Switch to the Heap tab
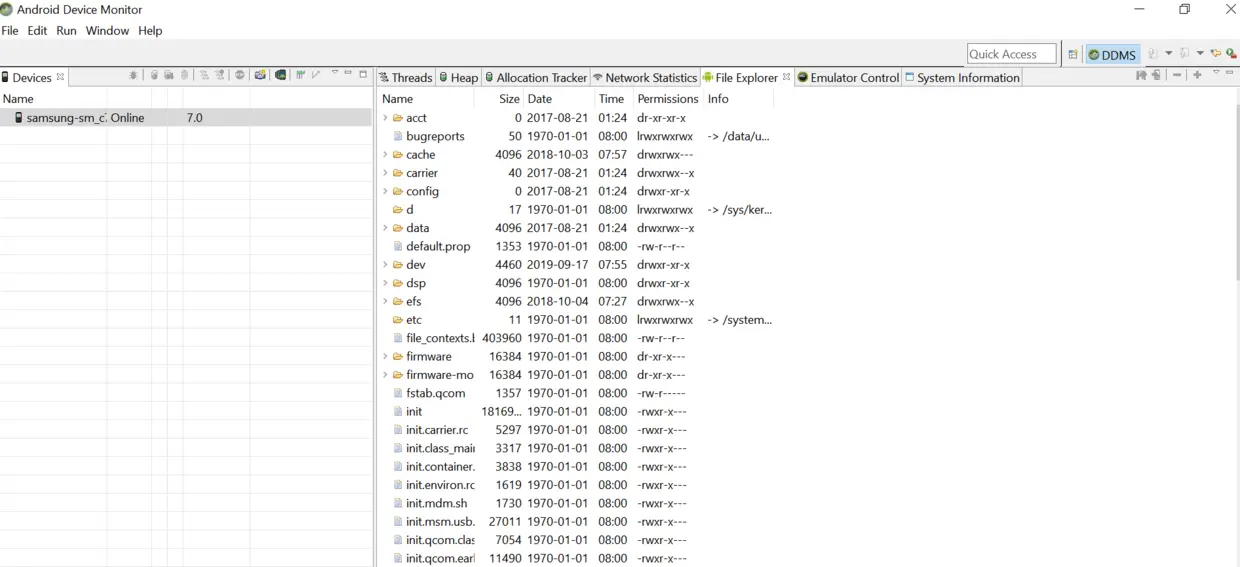 [458, 77]
